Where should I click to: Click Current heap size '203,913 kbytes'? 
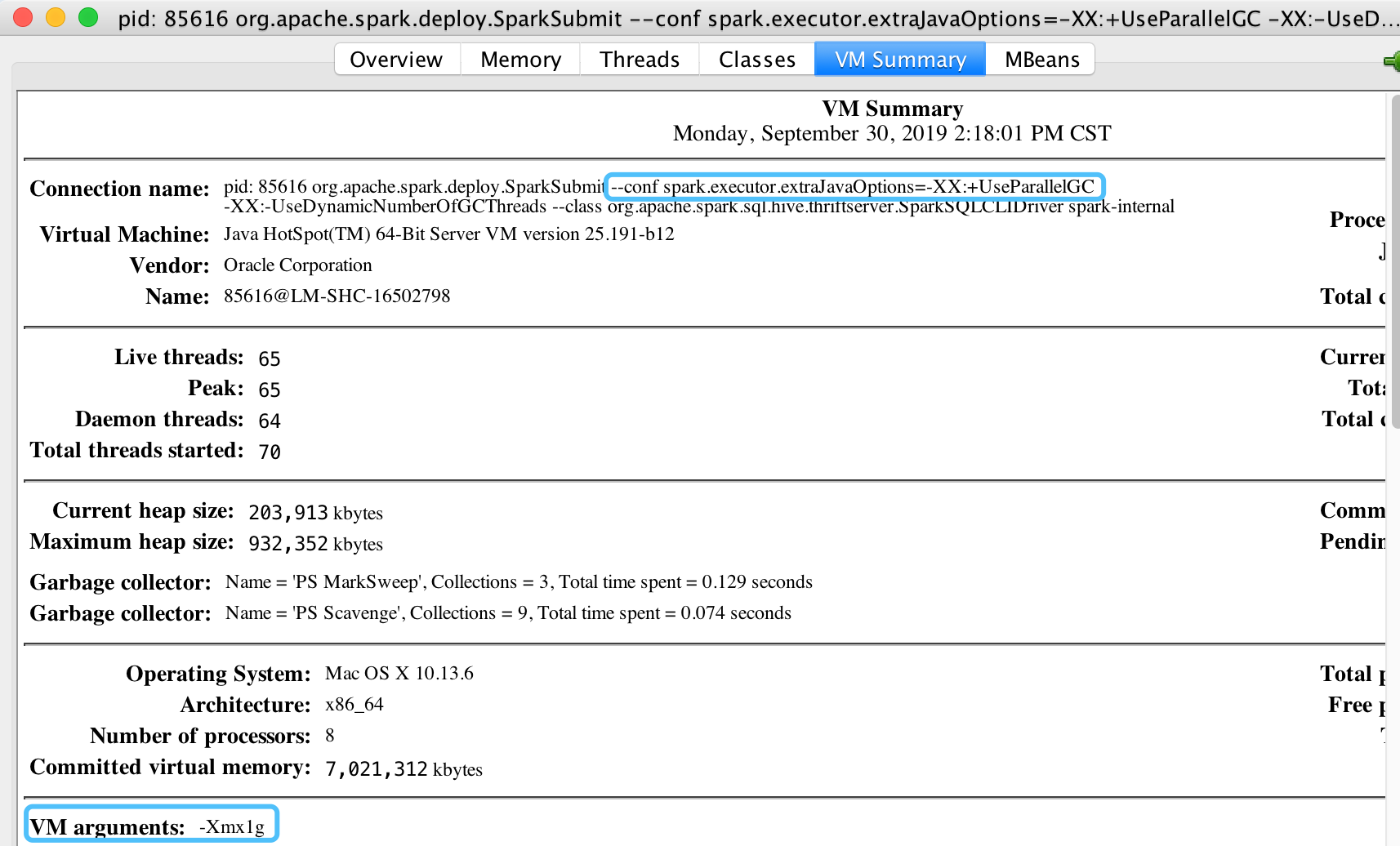[x=315, y=513]
